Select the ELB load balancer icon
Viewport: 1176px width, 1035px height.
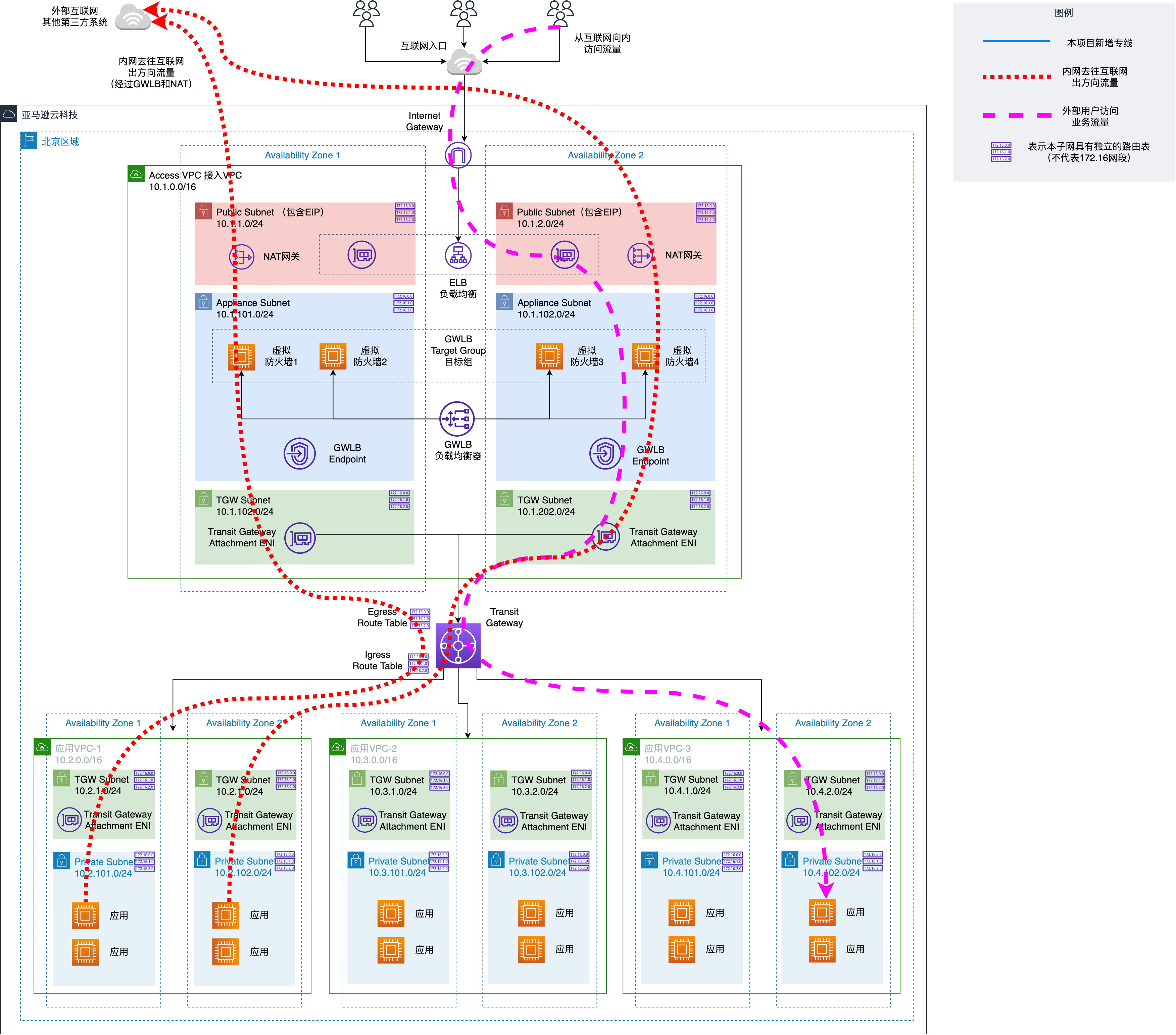point(458,255)
